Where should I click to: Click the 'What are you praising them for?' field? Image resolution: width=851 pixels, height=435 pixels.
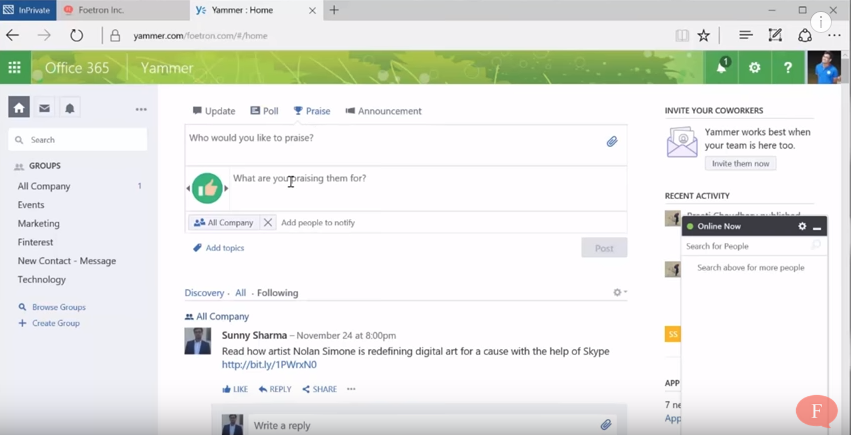tap(428, 188)
